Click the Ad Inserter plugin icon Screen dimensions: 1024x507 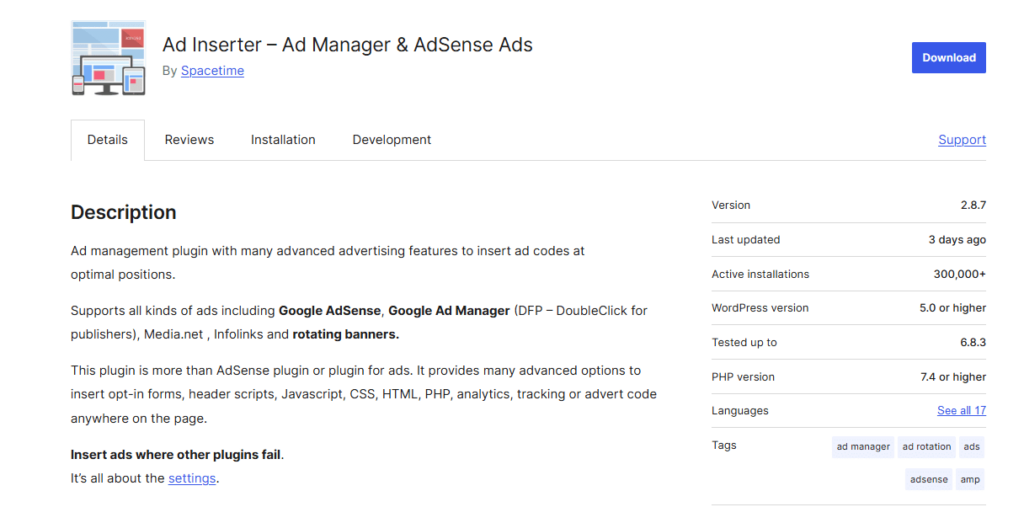[x=108, y=58]
